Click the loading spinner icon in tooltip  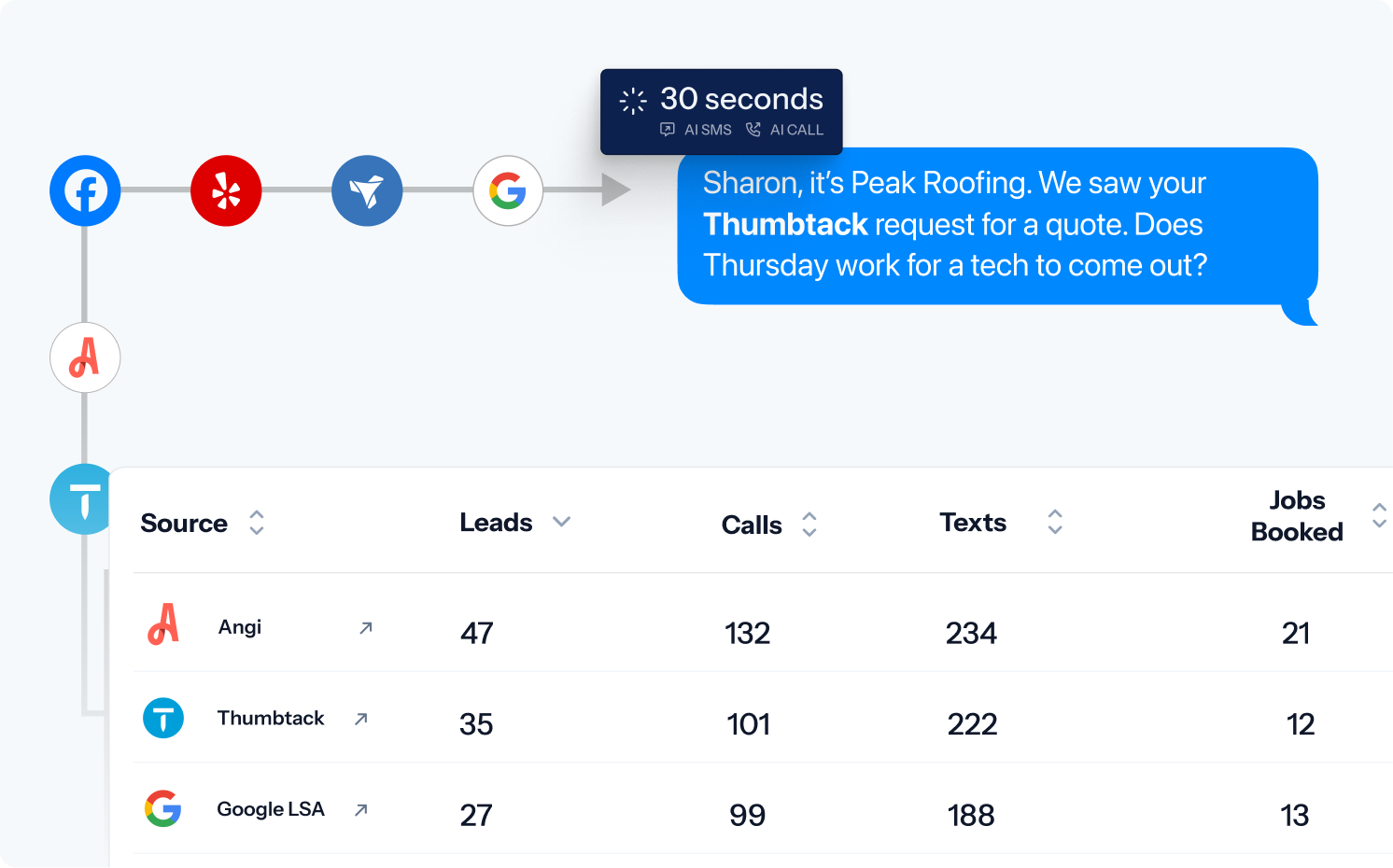tap(633, 101)
